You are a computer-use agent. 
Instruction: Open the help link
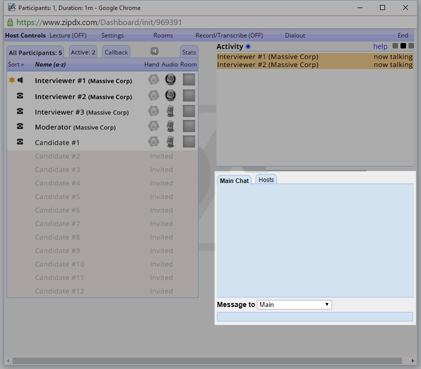[380, 46]
